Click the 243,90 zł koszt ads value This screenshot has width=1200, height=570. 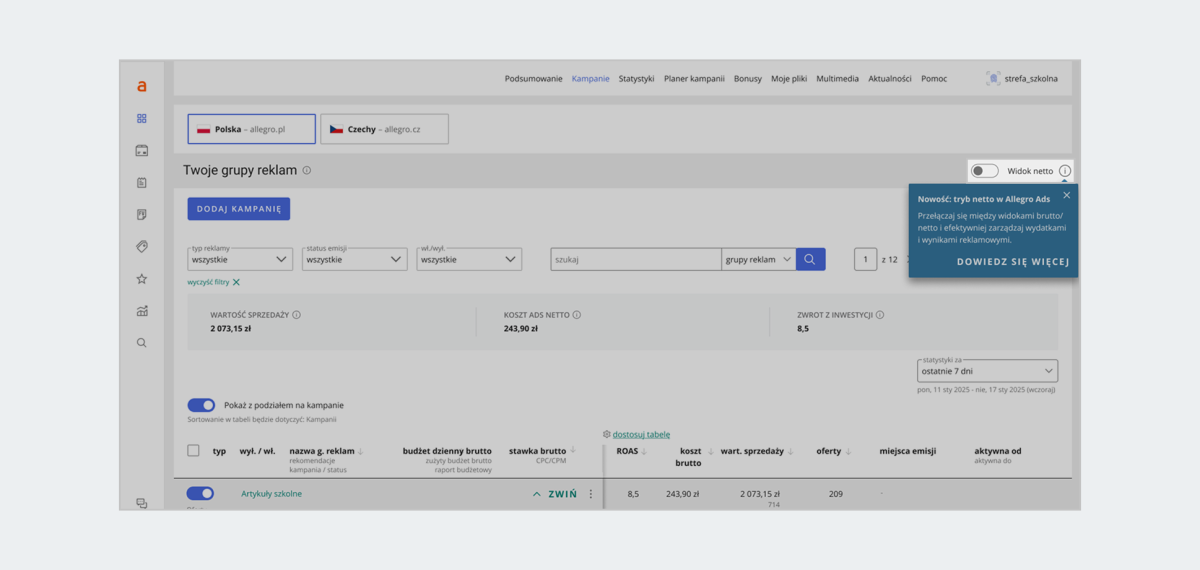521,328
